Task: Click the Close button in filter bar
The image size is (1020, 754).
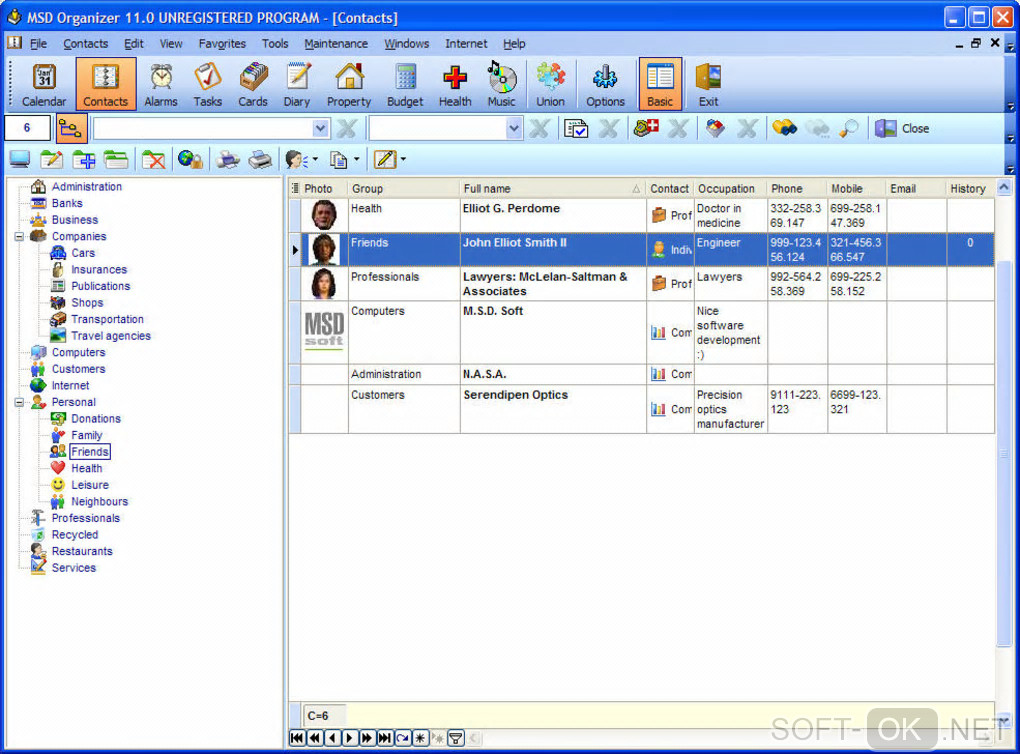Action: pos(902,128)
